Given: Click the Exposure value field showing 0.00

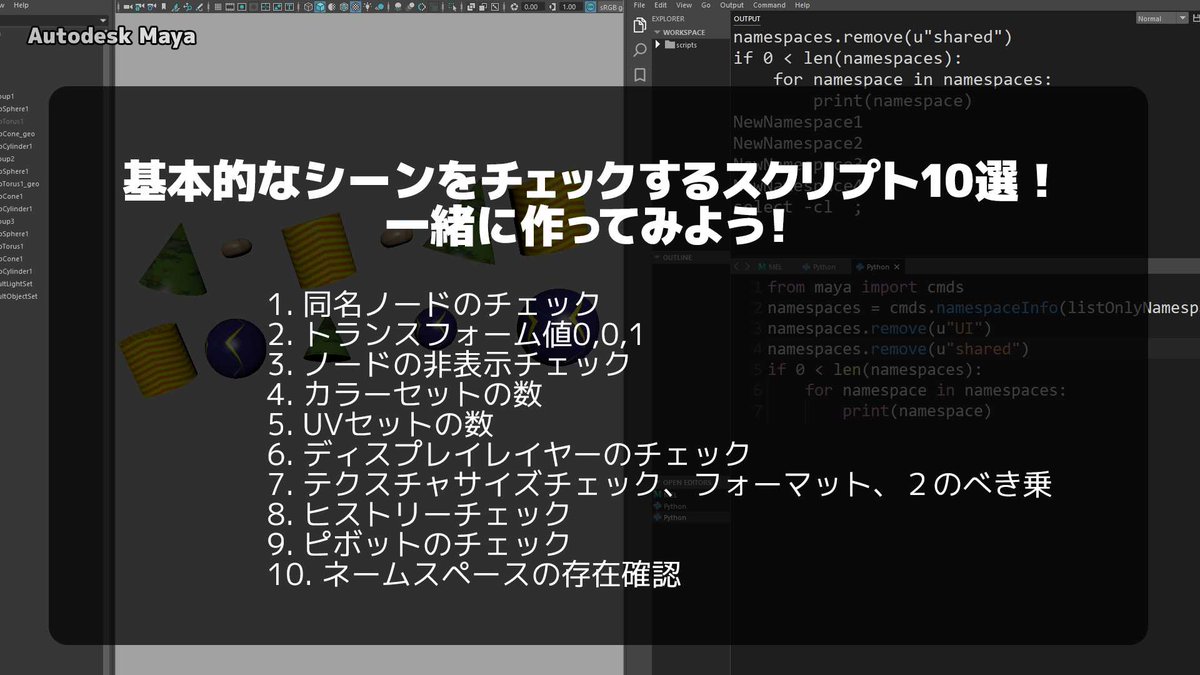Looking at the screenshot, I should [532, 7].
